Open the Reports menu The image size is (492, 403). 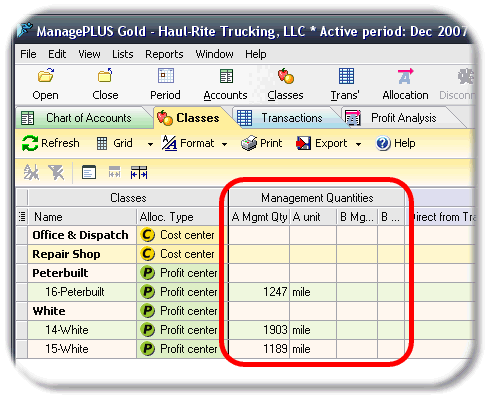tap(164, 54)
